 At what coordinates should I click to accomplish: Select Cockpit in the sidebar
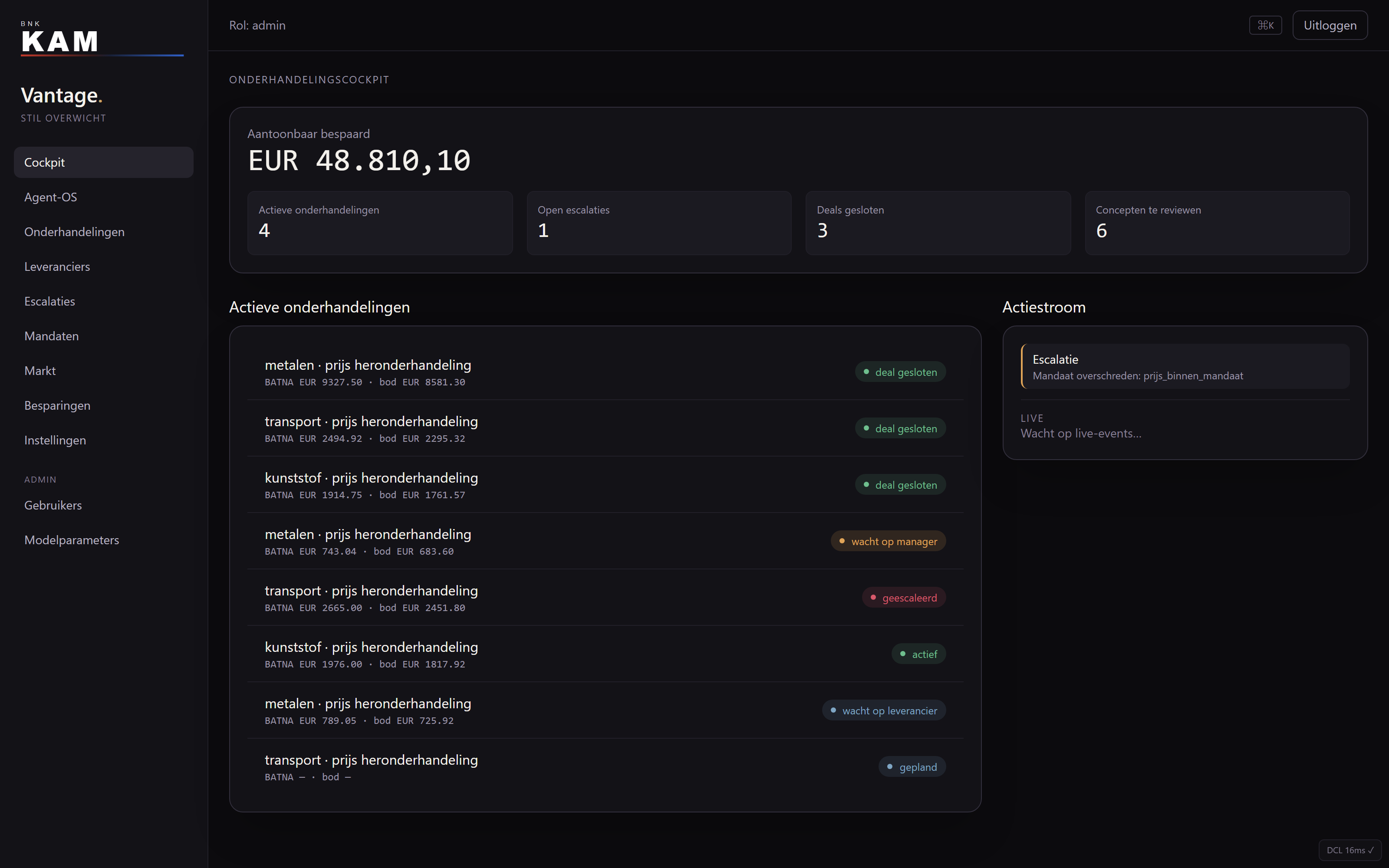pyautogui.click(x=103, y=162)
